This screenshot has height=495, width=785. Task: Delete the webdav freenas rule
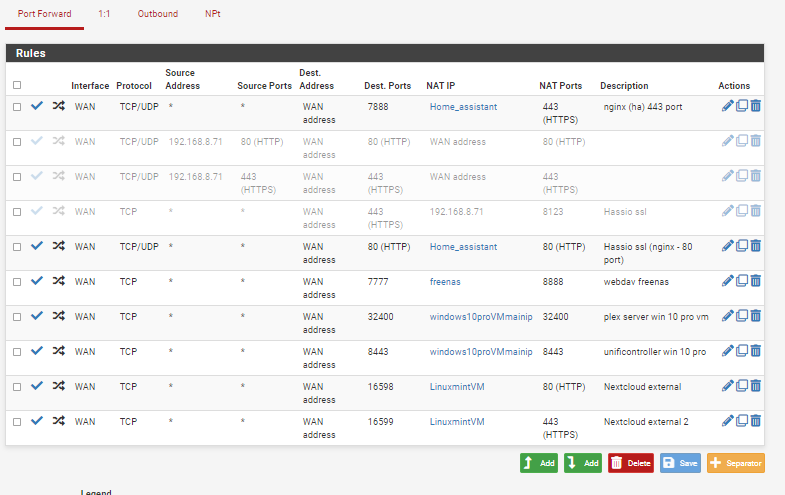[x=755, y=281]
